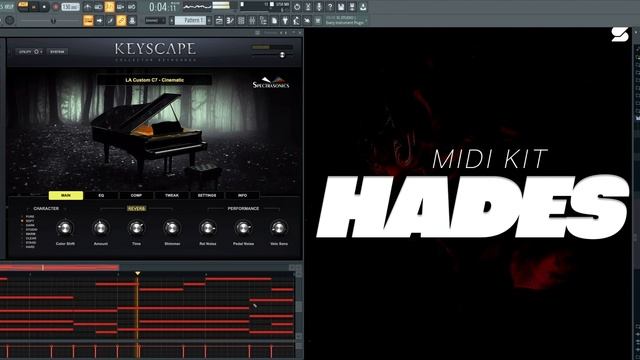Screen dimensions: 640x360
Task: Click the circular undo history icon
Action: [x=297, y=7]
